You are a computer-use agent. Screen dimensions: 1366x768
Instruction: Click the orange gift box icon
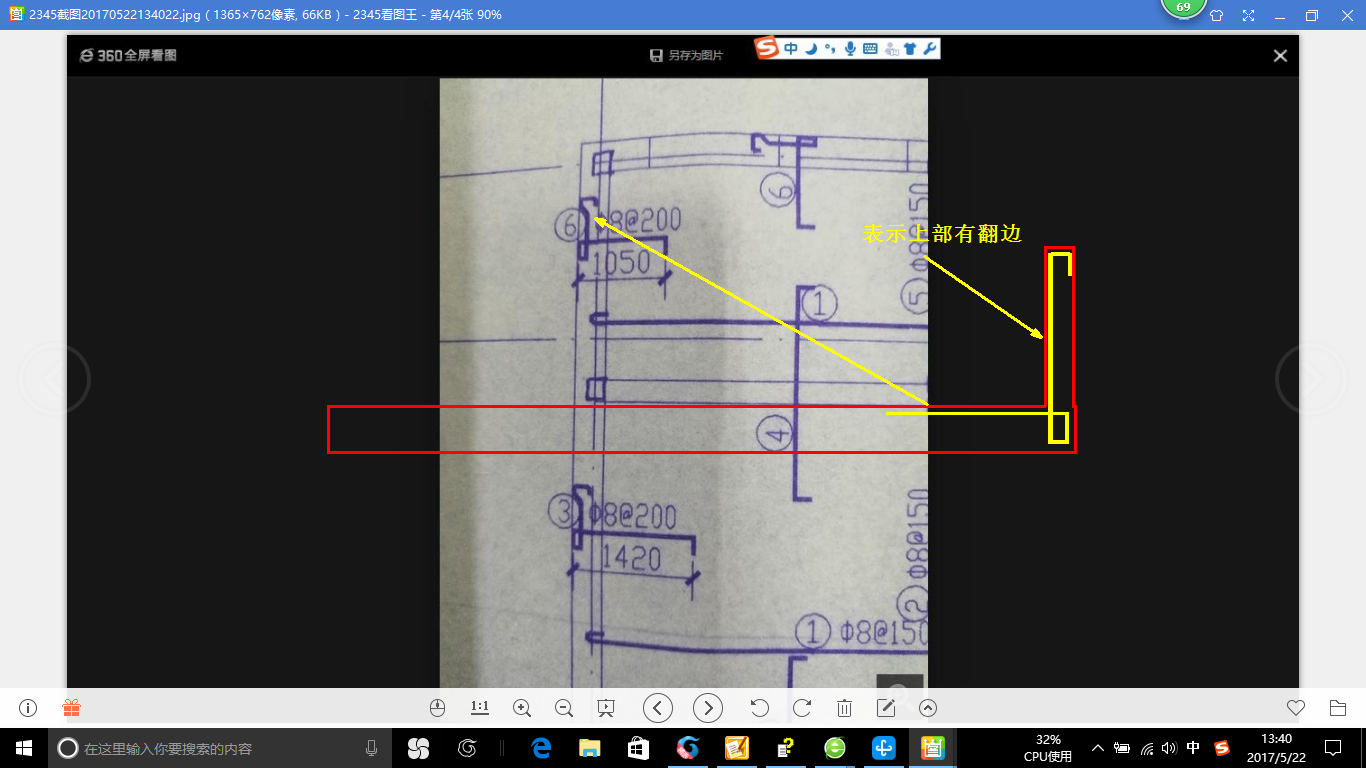click(x=72, y=708)
